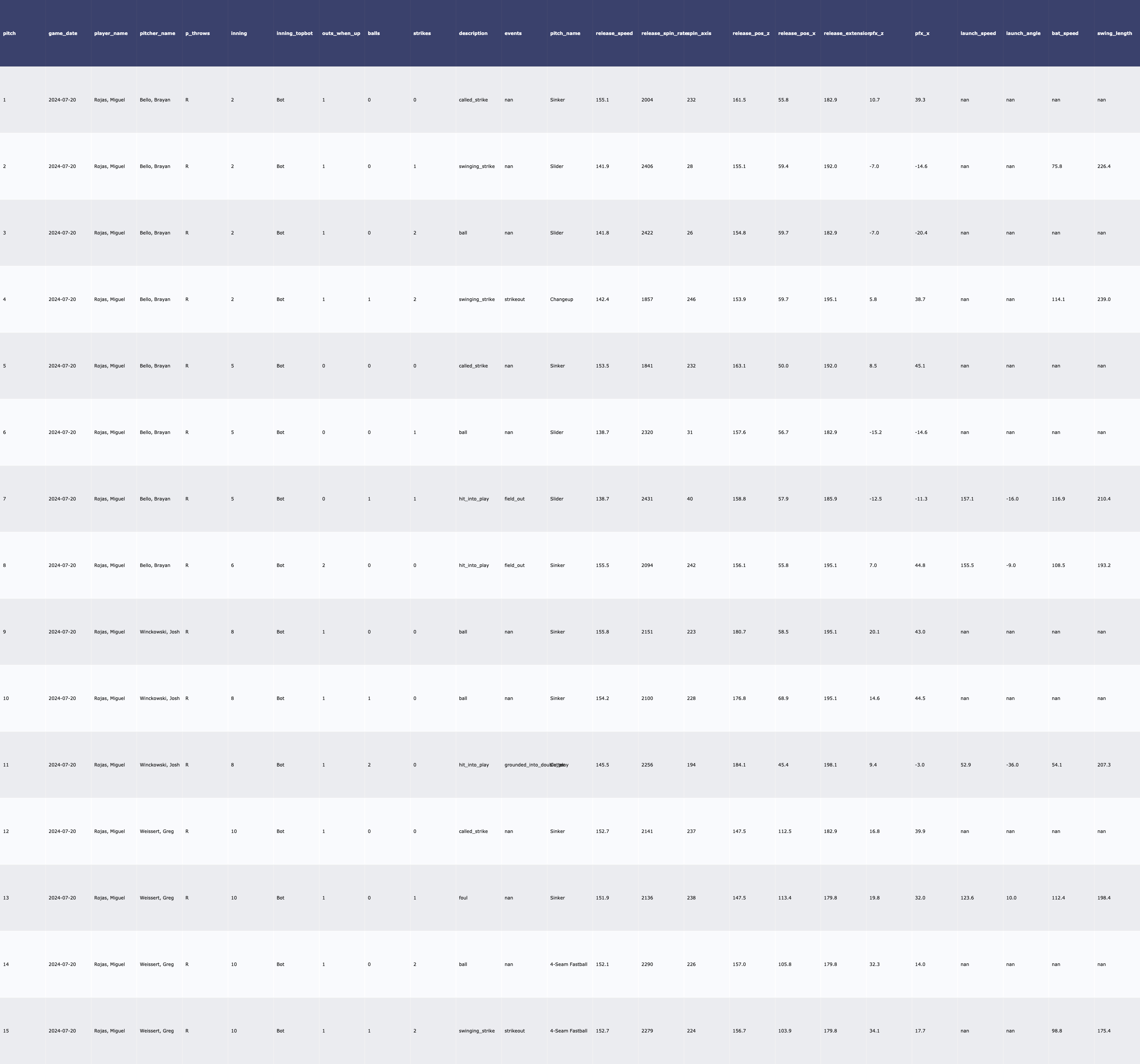Click release spin rate 2431 cell
This screenshot has height=1064, width=1140.
(x=647, y=499)
